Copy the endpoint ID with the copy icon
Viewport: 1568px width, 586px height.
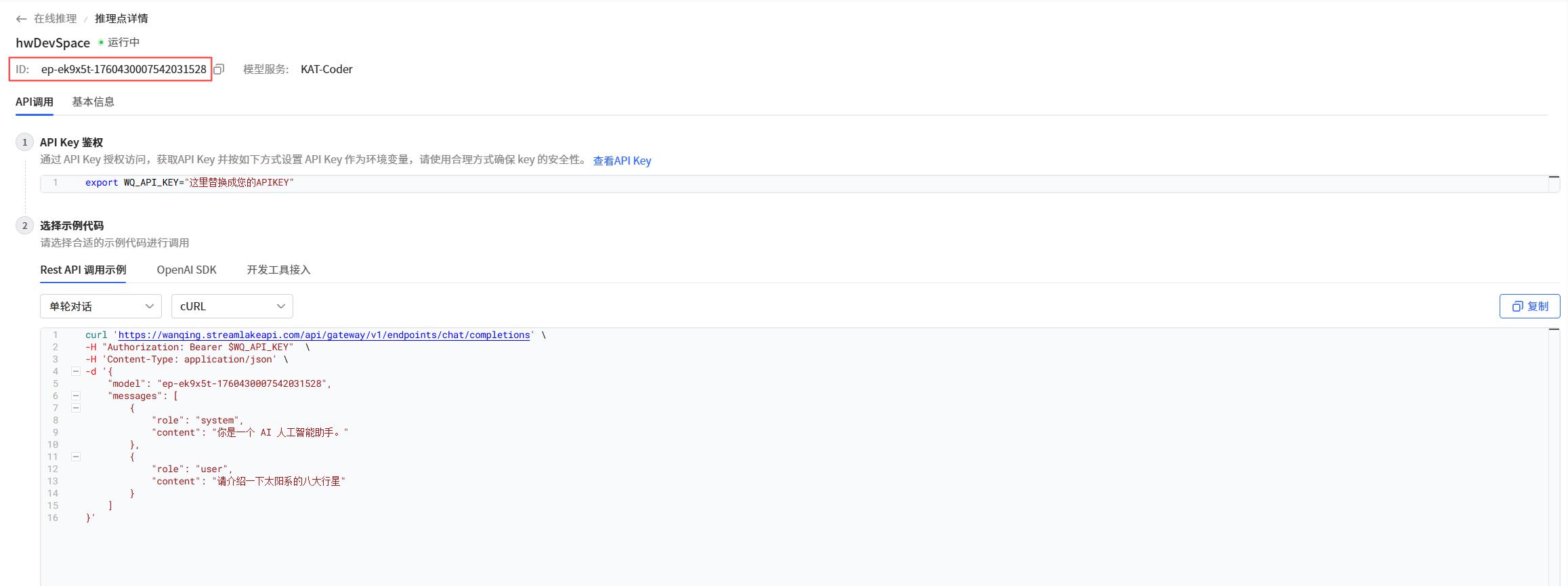(219, 69)
